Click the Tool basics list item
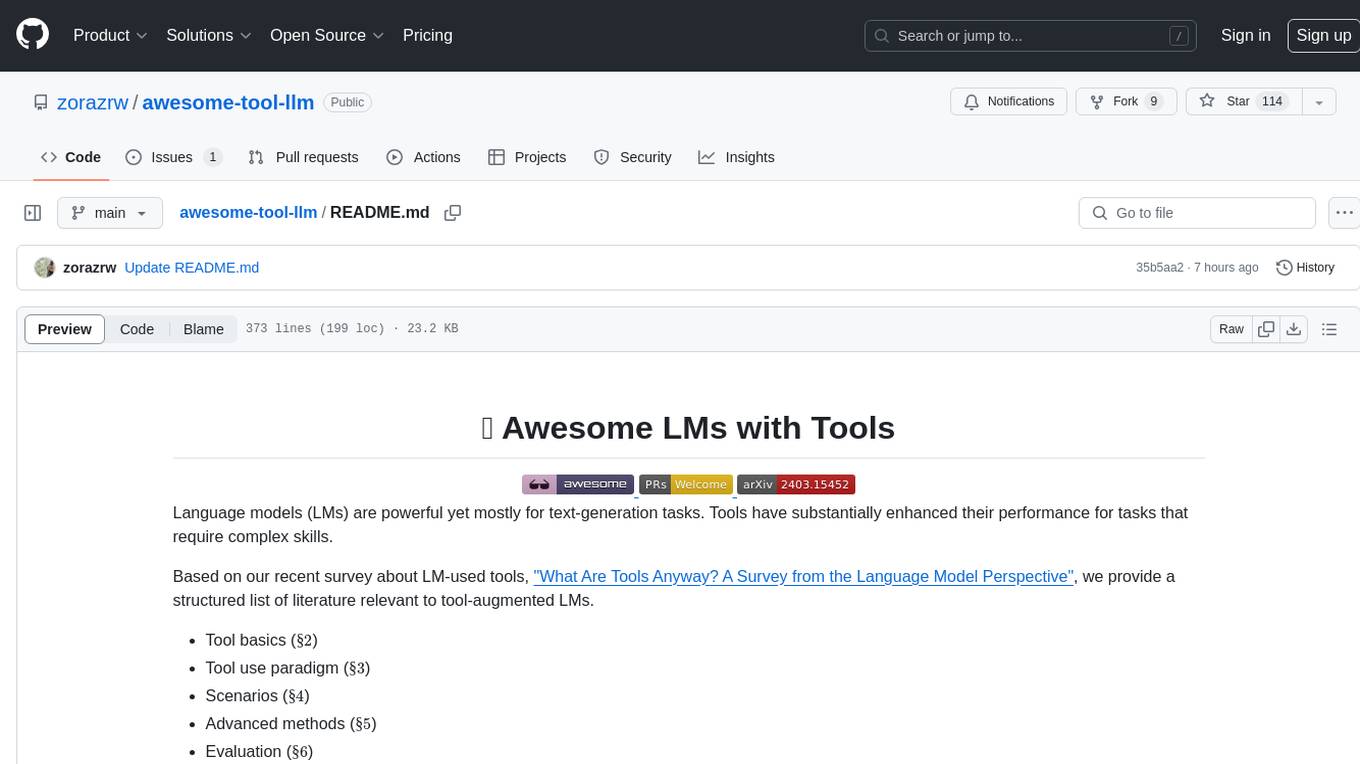The image size is (1360, 764). [261, 640]
